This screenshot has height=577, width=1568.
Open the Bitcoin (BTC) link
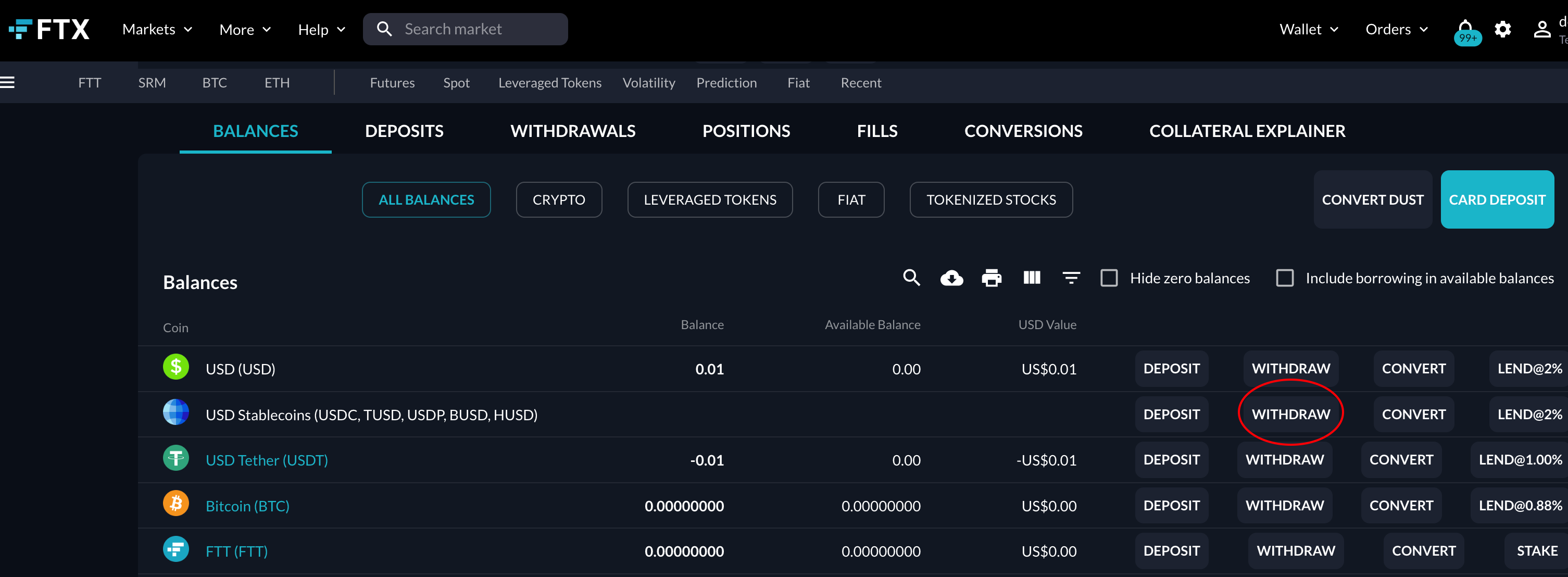[x=247, y=506]
